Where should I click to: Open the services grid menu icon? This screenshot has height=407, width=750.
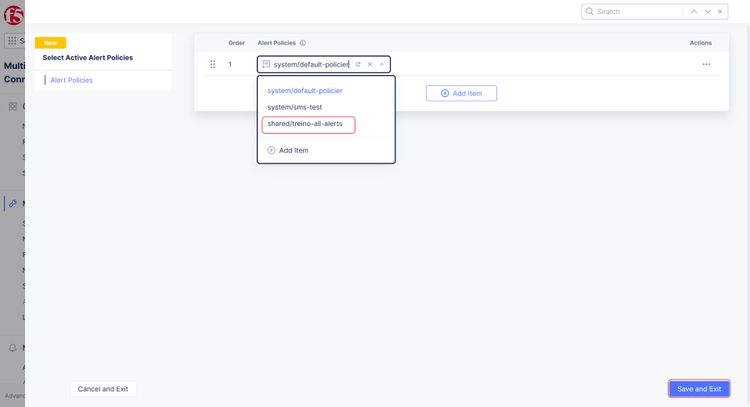[13, 41]
